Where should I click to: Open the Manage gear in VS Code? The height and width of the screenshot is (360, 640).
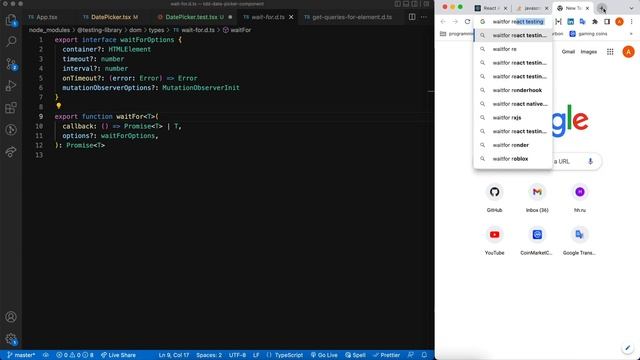[x=11, y=339]
